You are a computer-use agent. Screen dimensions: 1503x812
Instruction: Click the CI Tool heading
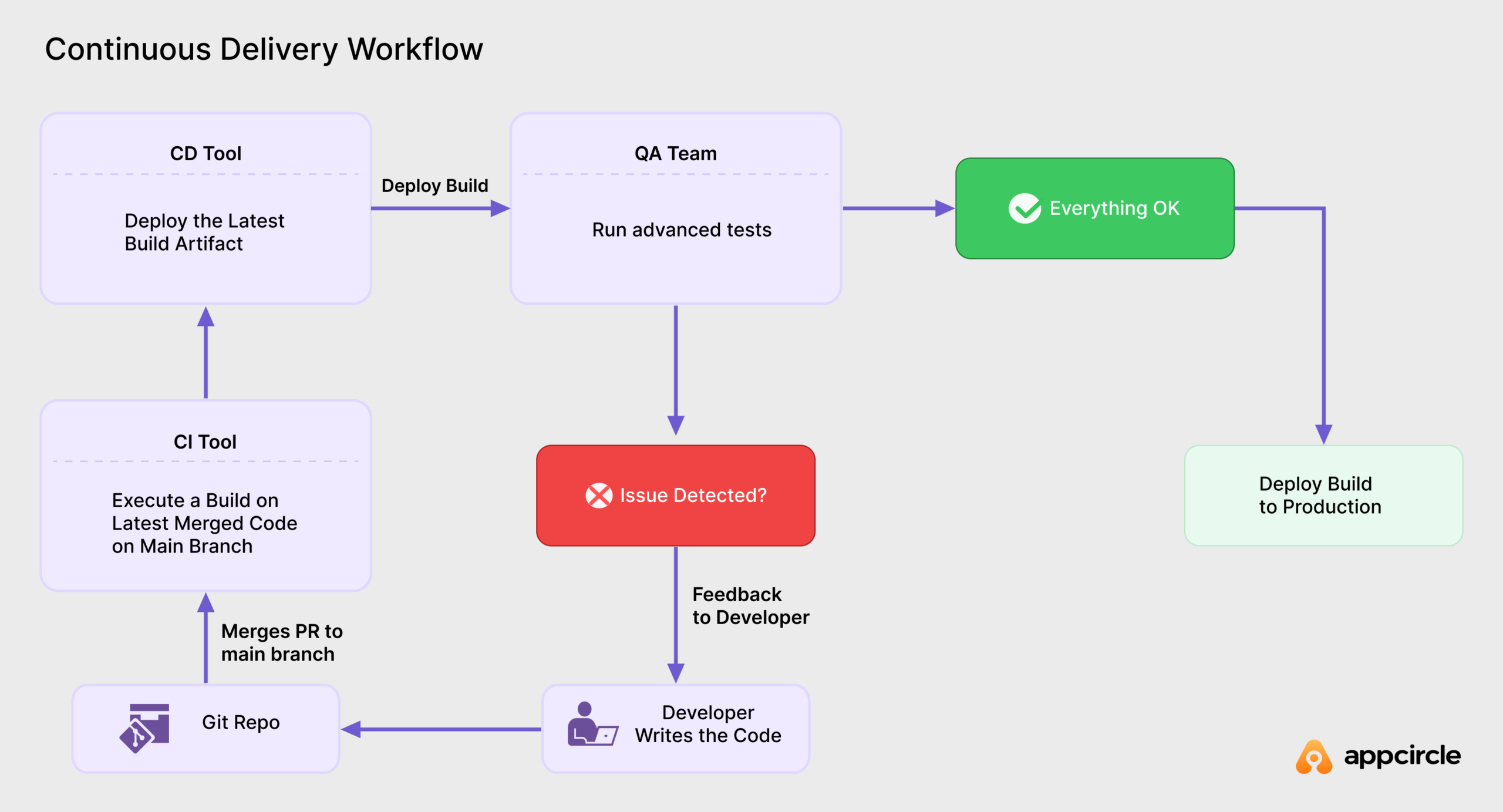click(x=205, y=442)
